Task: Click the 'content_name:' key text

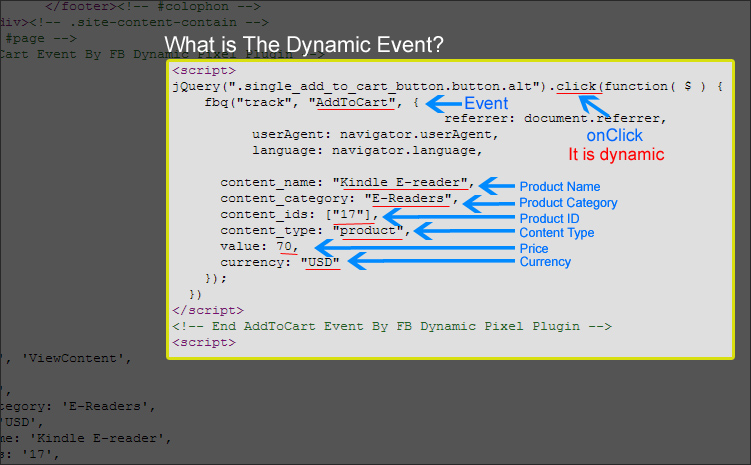Action: click(272, 182)
